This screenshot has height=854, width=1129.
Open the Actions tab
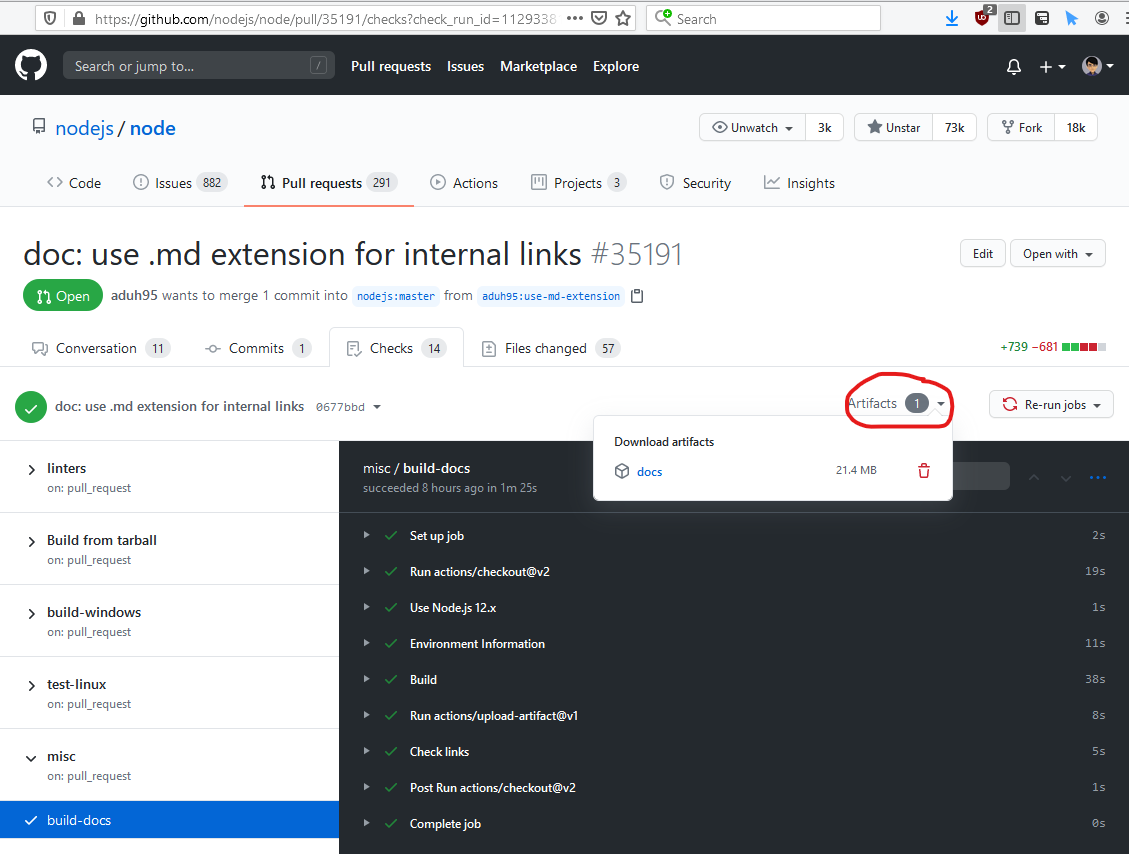pyautogui.click(x=464, y=183)
